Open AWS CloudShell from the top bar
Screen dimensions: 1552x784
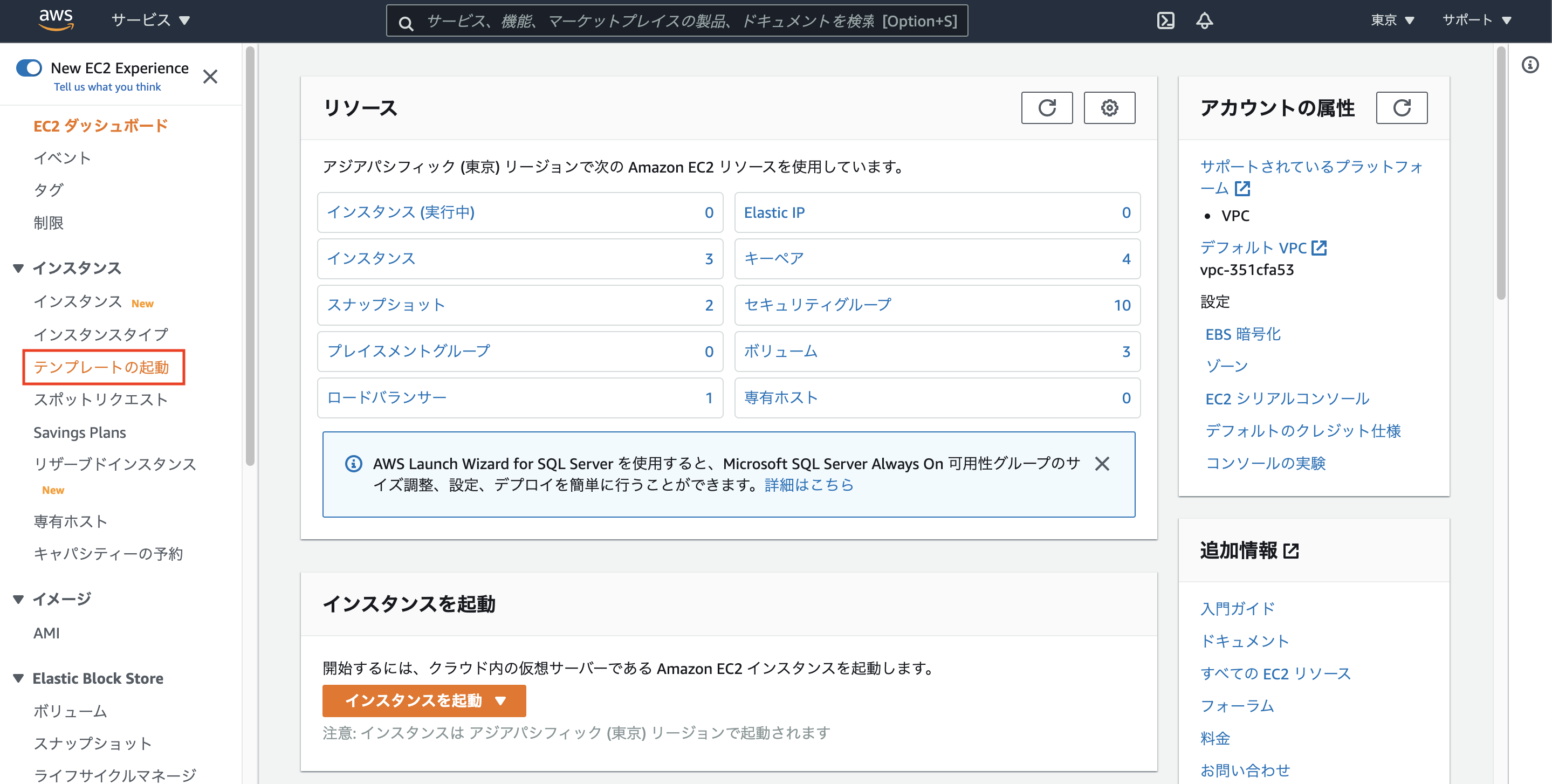[1166, 20]
